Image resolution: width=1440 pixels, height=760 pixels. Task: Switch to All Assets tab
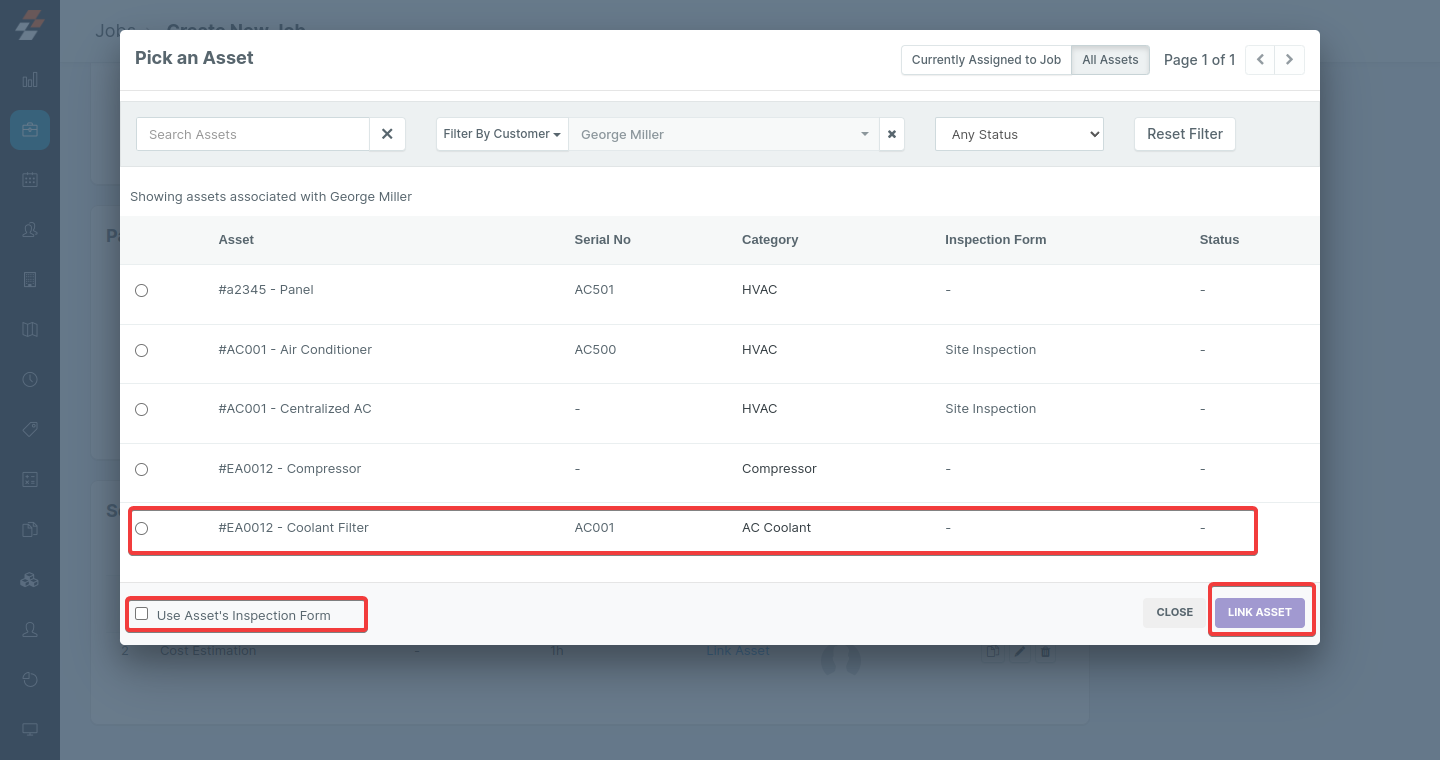click(x=1110, y=60)
